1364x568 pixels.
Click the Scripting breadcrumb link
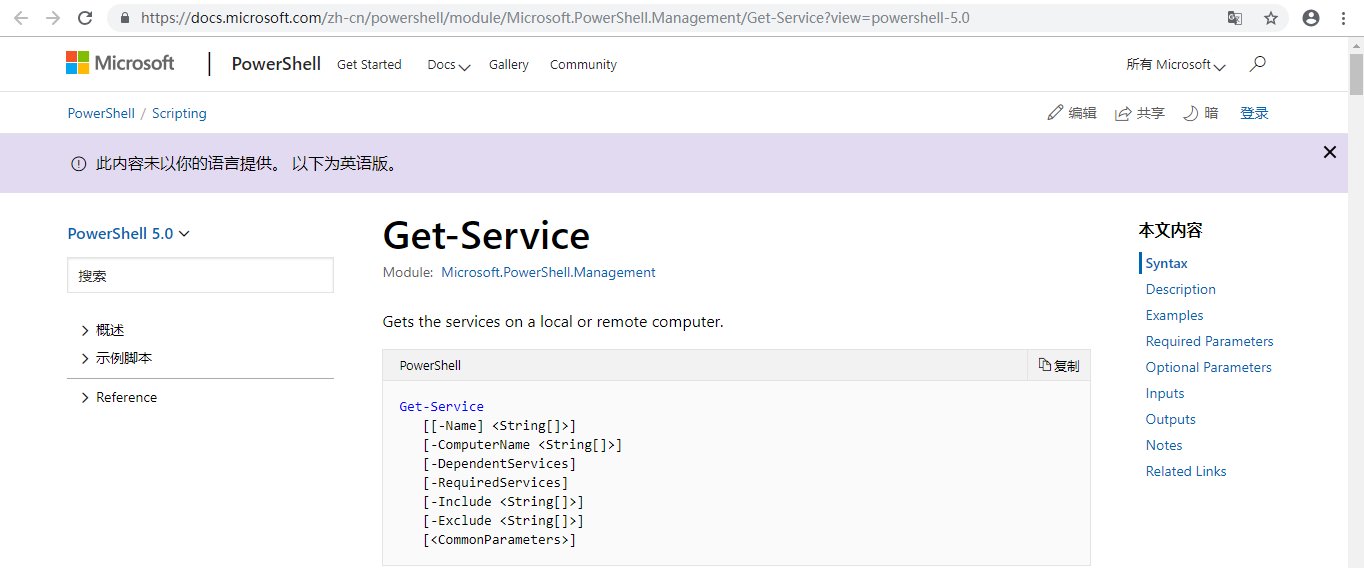point(179,113)
